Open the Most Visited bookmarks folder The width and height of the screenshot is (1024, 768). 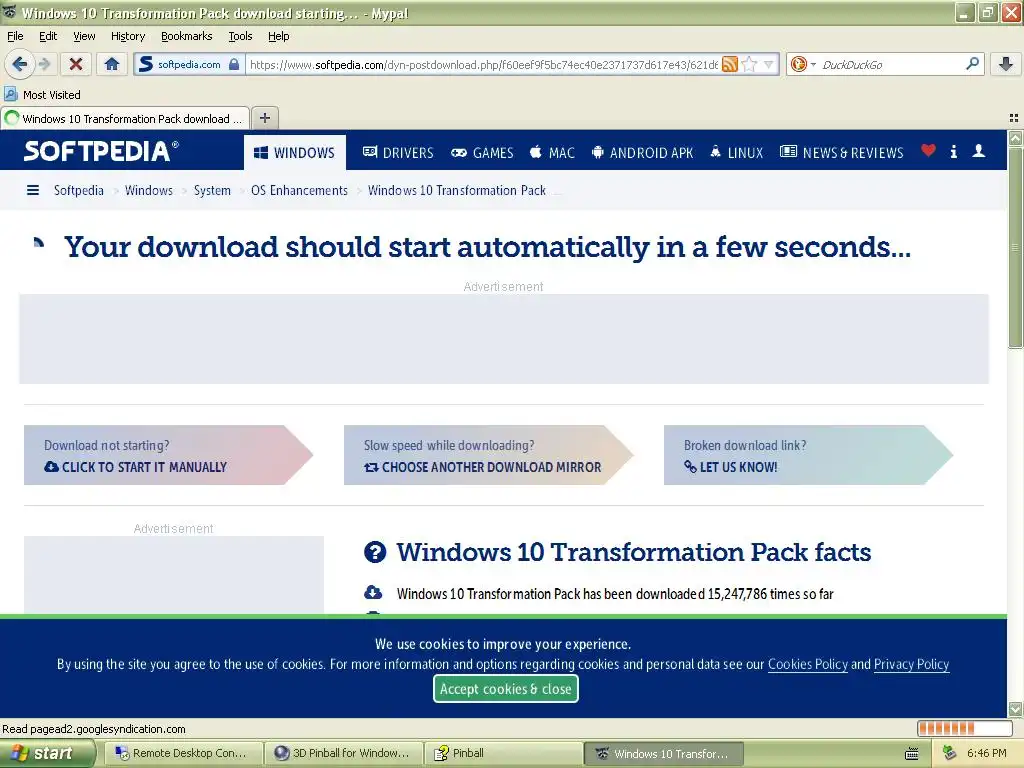tap(42, 95)
